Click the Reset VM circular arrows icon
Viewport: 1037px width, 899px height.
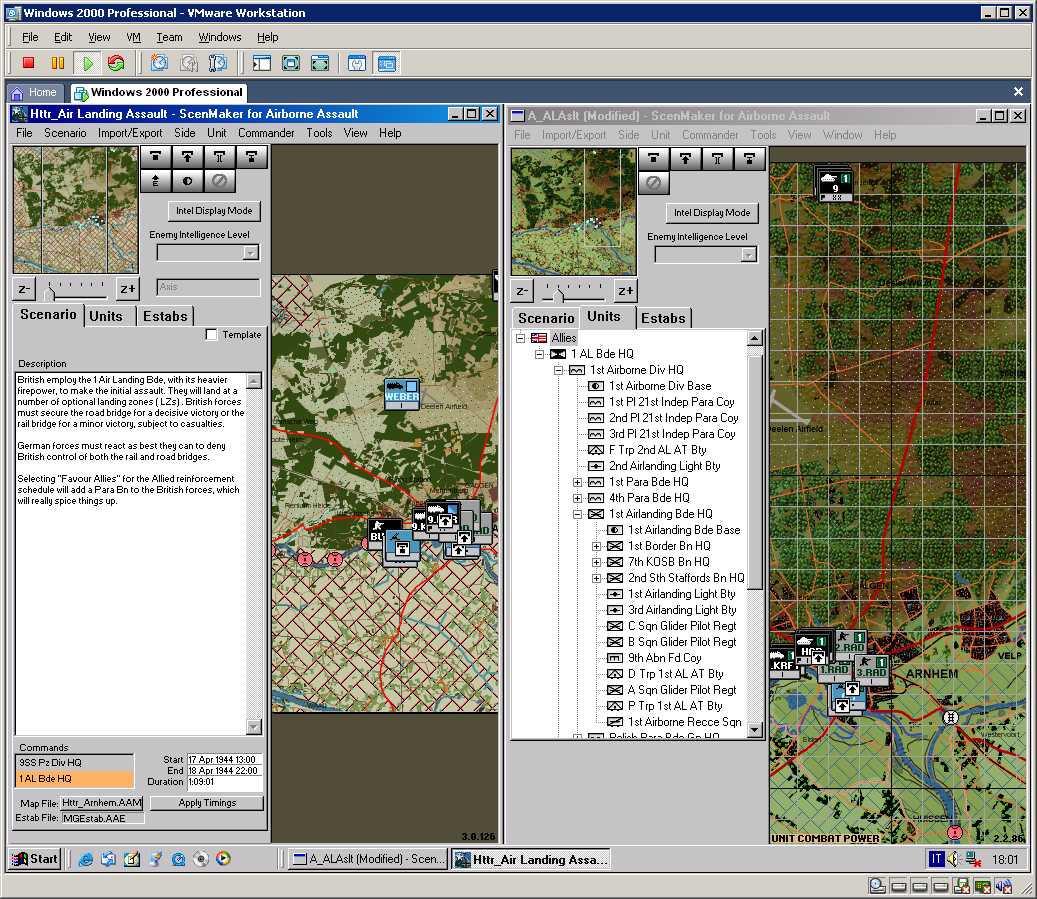pyautogui.click(x=116, y=63)
